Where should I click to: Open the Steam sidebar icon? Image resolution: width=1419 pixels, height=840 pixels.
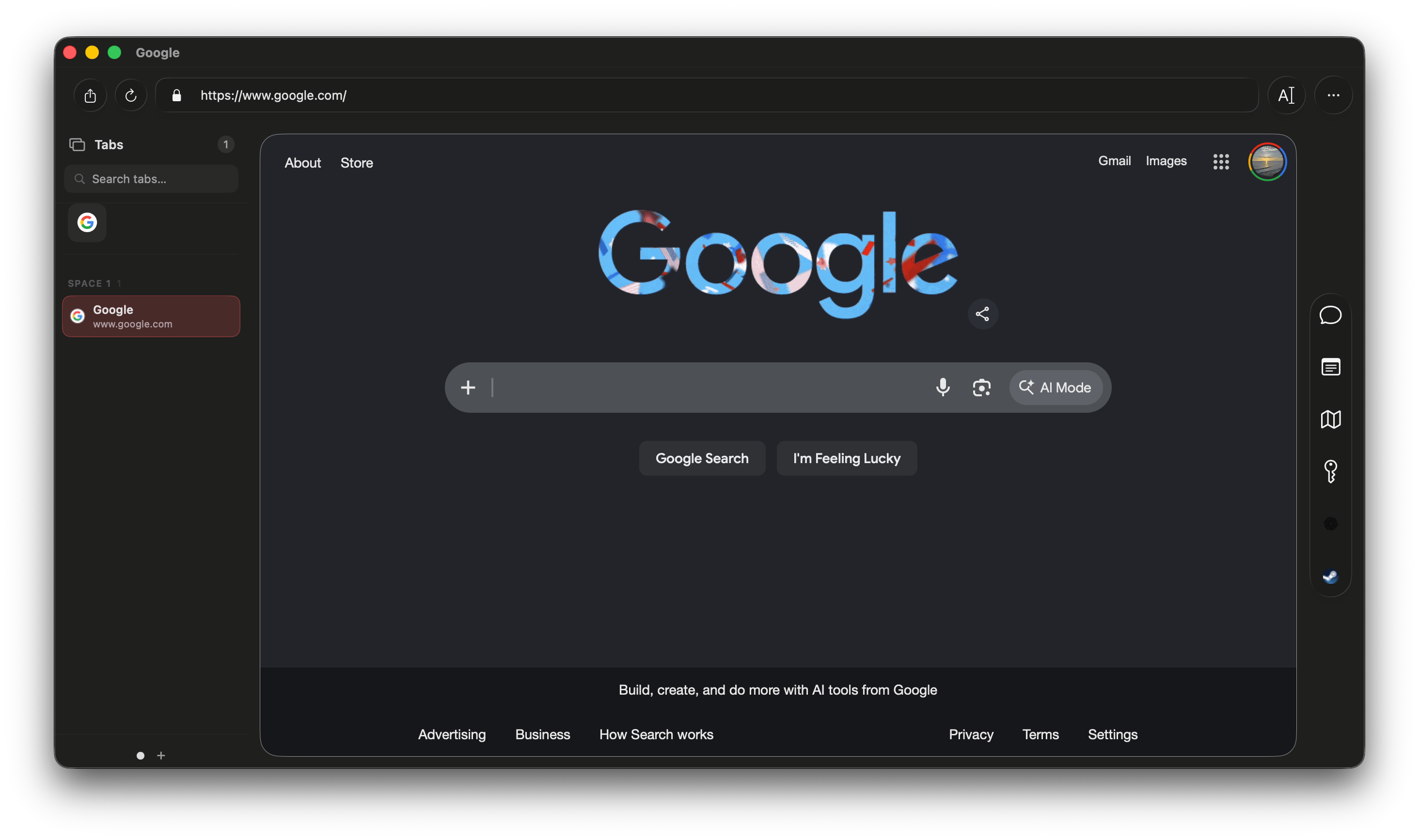1330,576
